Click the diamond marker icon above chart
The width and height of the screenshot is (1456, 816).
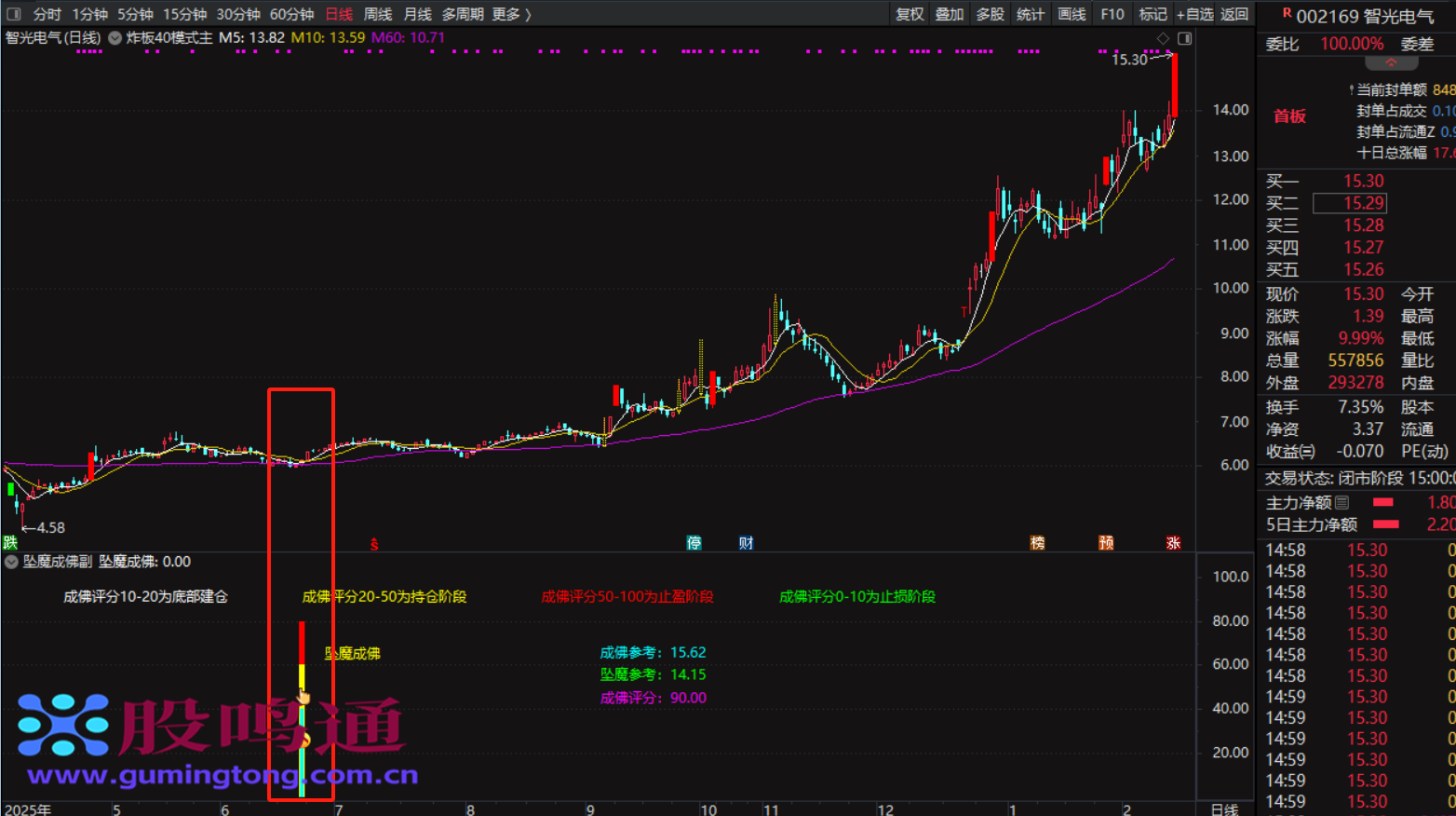click(1163, 38)
